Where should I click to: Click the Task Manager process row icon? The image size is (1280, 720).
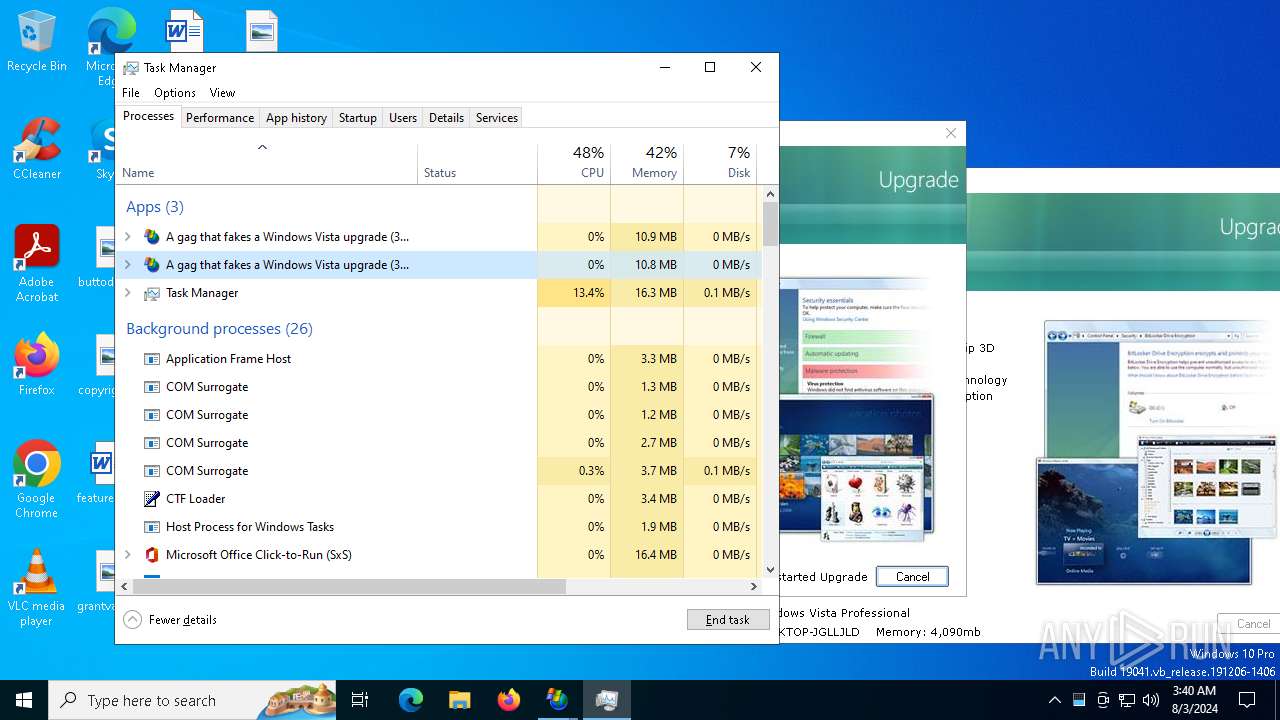click(x=152, y=293)
